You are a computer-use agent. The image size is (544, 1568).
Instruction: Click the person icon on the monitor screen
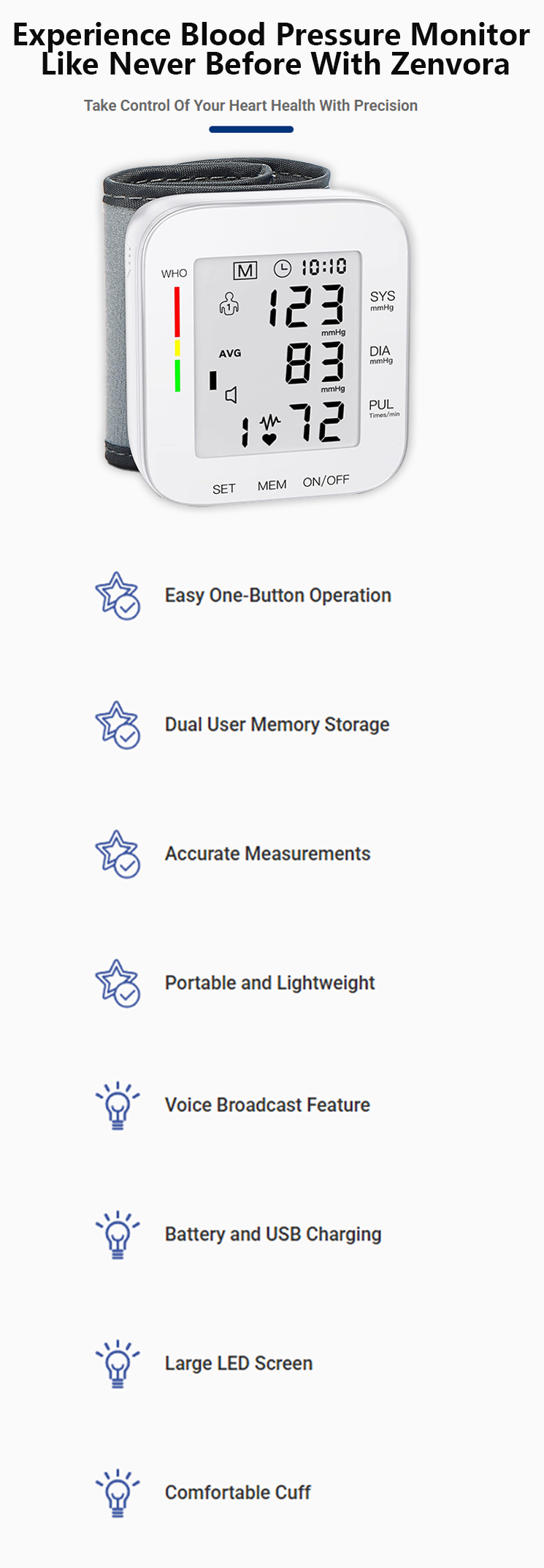229,304
